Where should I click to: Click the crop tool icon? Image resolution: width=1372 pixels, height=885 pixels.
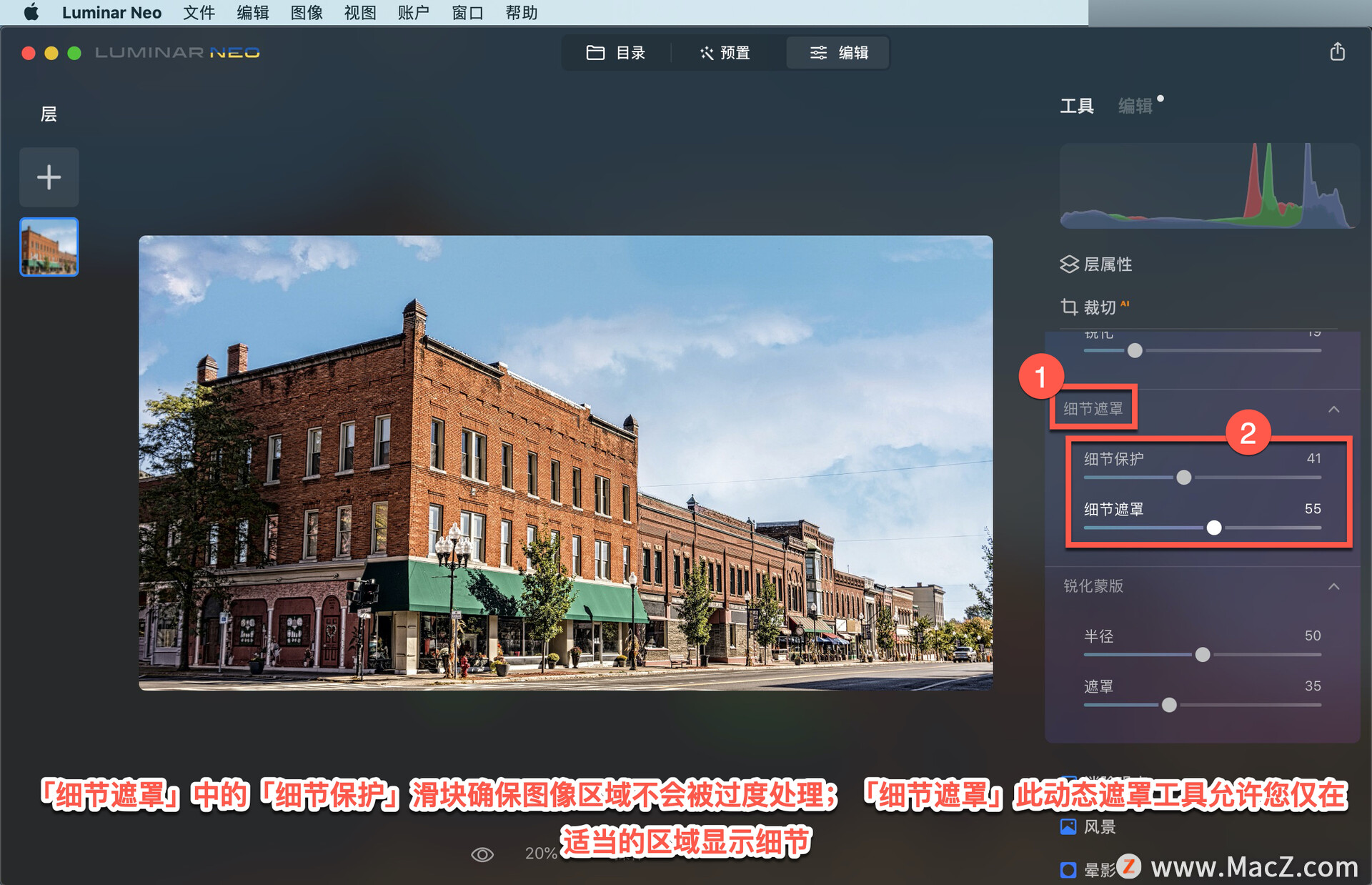point(1069,307)
